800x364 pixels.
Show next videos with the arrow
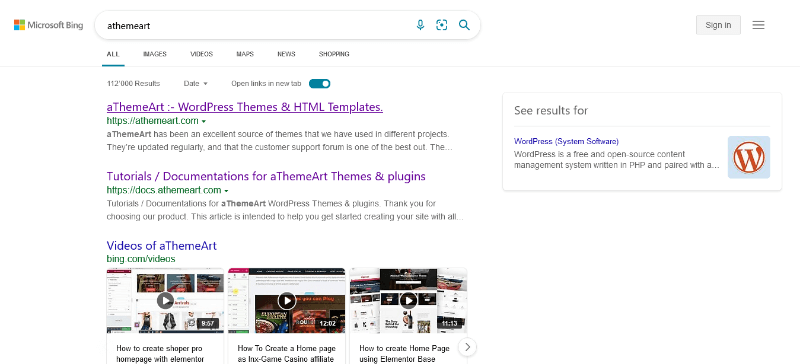point(467,347)
